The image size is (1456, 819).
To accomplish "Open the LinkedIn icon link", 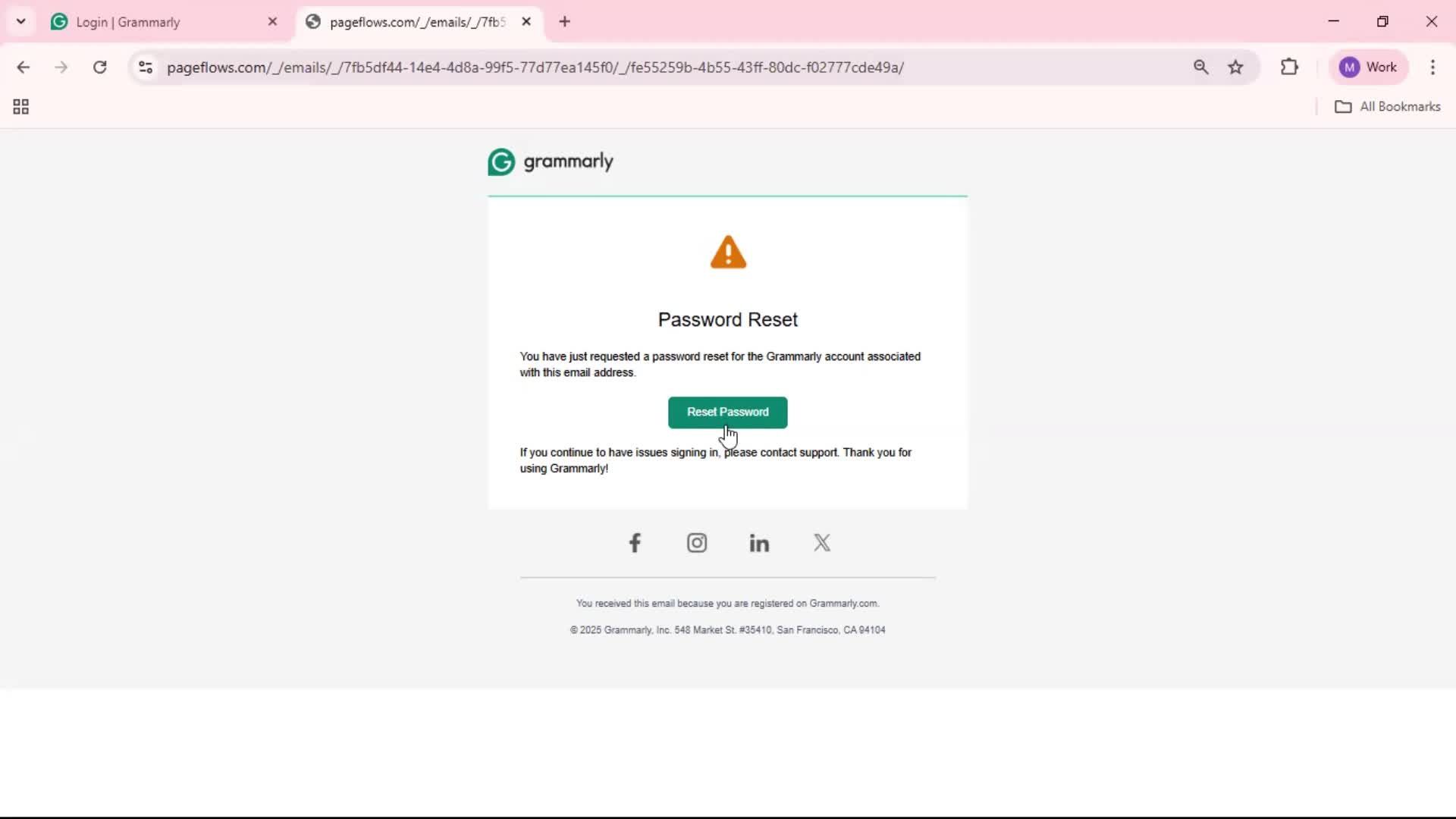I will click(x=759, y=543).
